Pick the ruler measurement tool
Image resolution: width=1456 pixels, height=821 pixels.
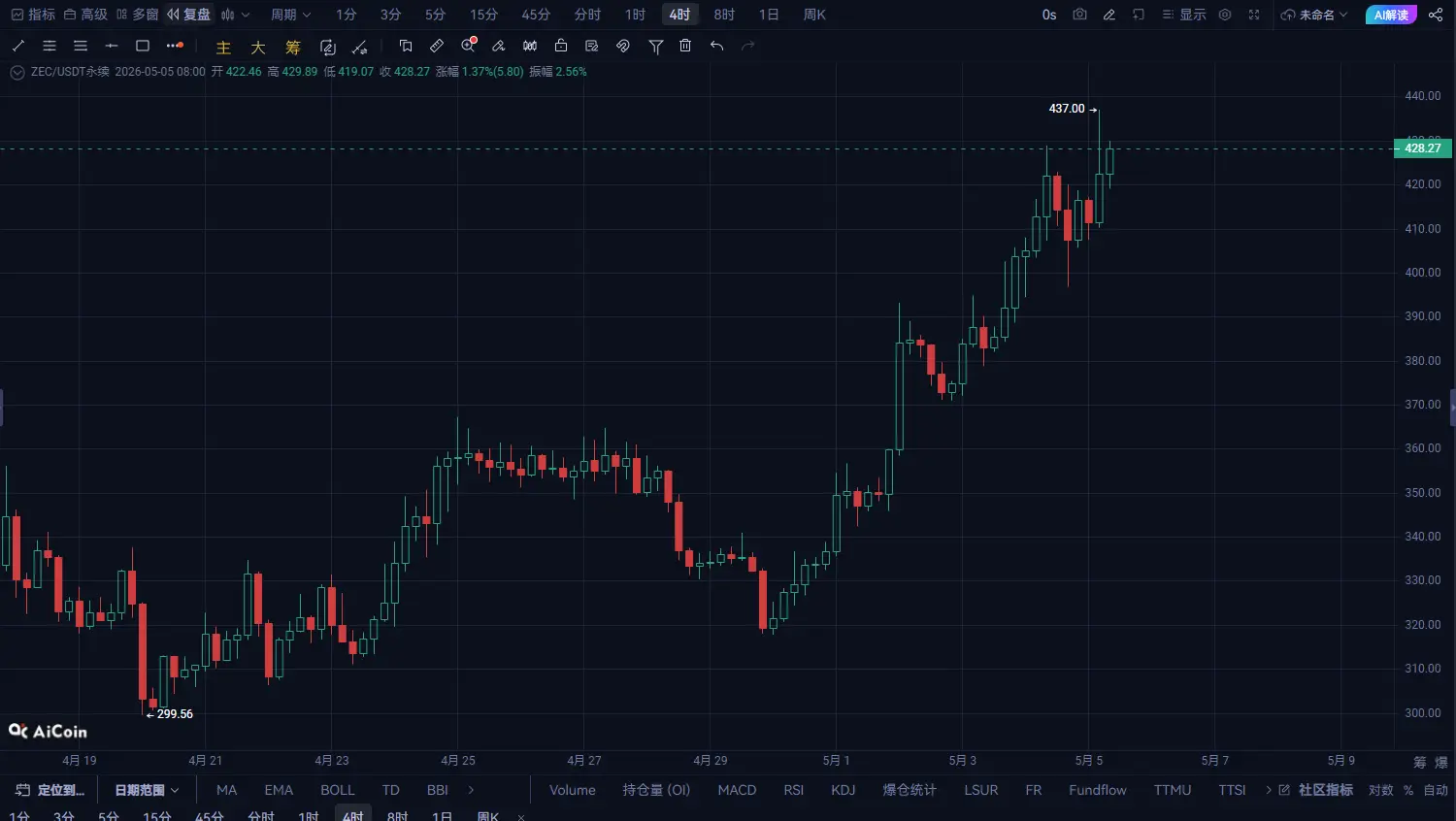tap(437, 46)
